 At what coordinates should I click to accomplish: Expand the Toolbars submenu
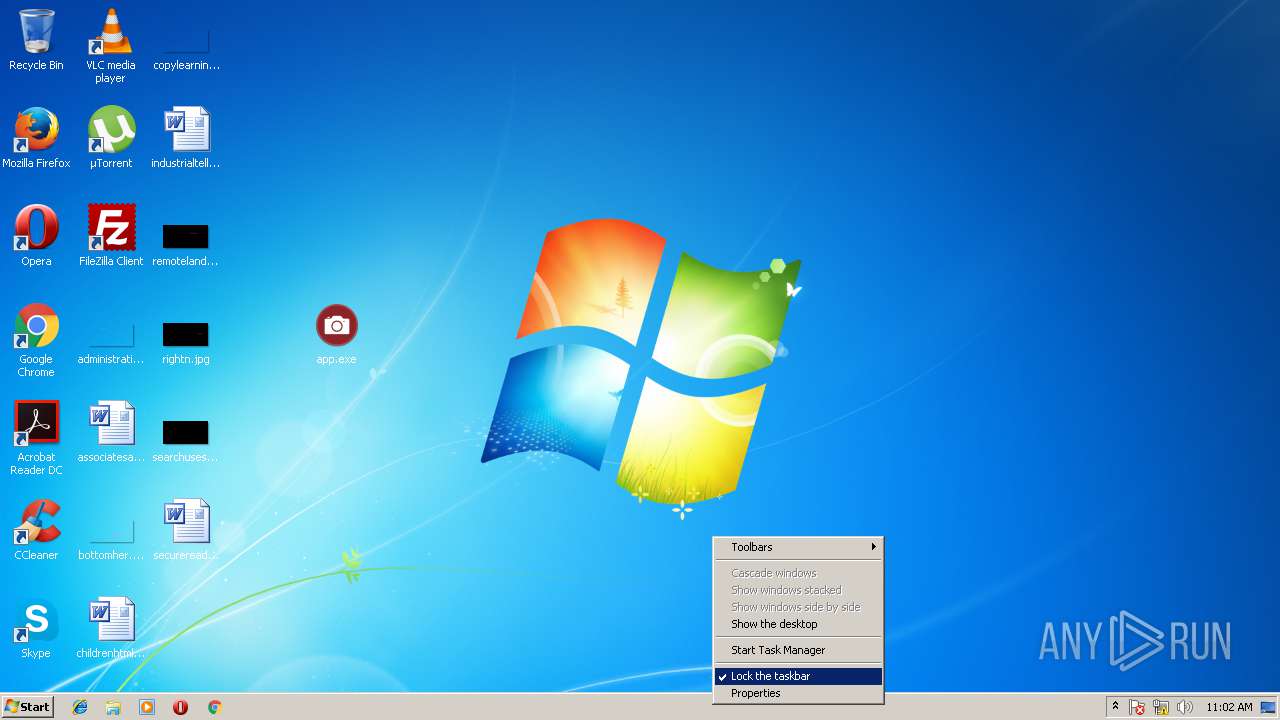pos(798,547)
